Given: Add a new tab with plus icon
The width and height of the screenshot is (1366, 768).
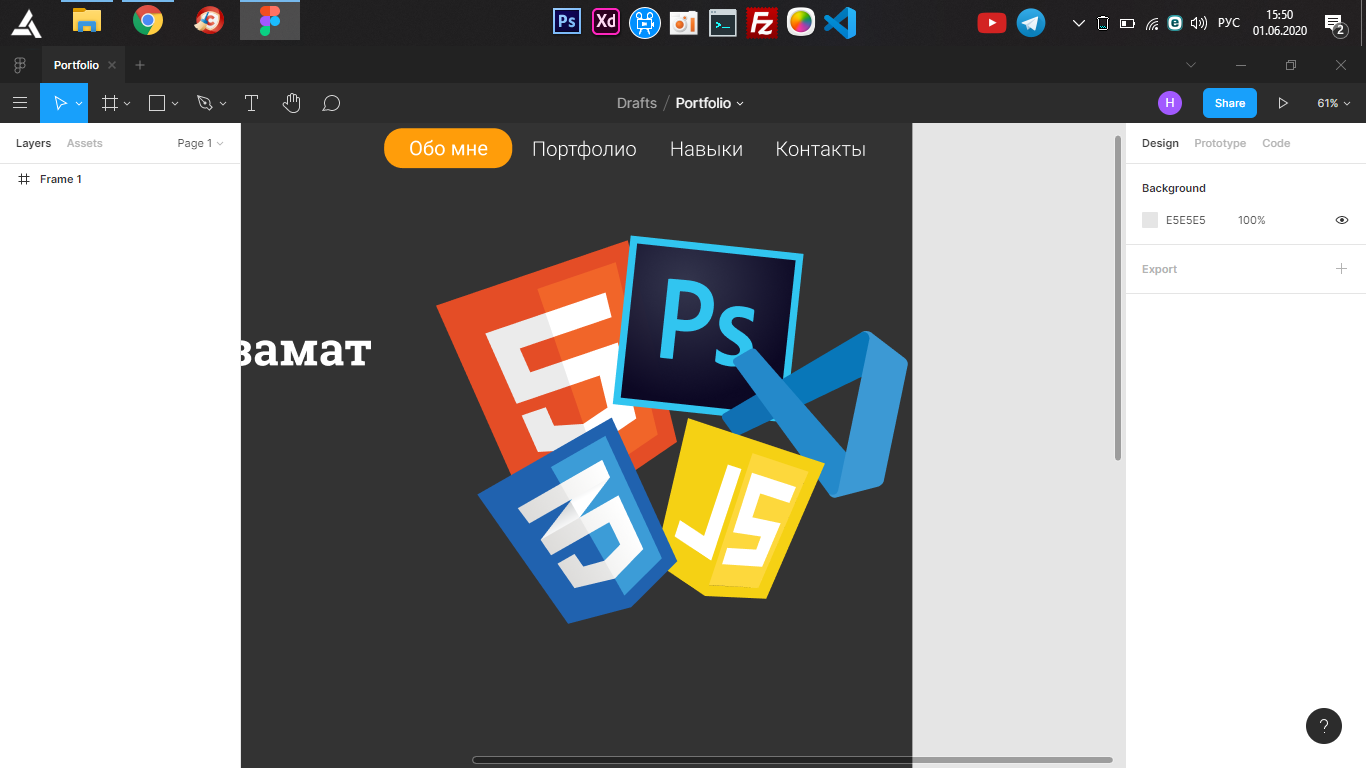Looking at the screenshot, I should coord(140,65).
